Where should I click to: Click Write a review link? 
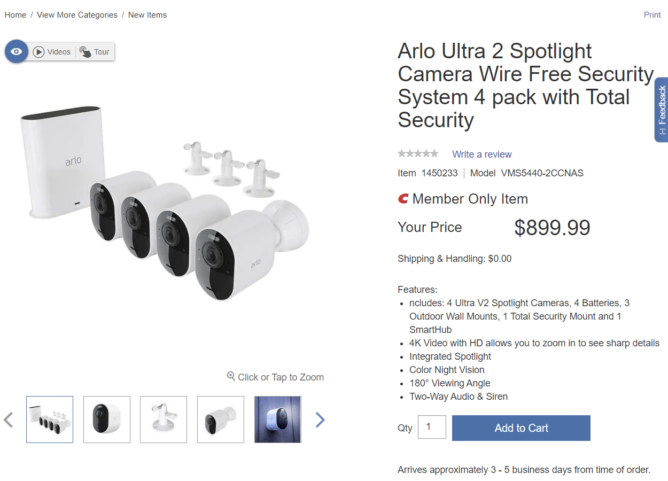tap(481, 154)
